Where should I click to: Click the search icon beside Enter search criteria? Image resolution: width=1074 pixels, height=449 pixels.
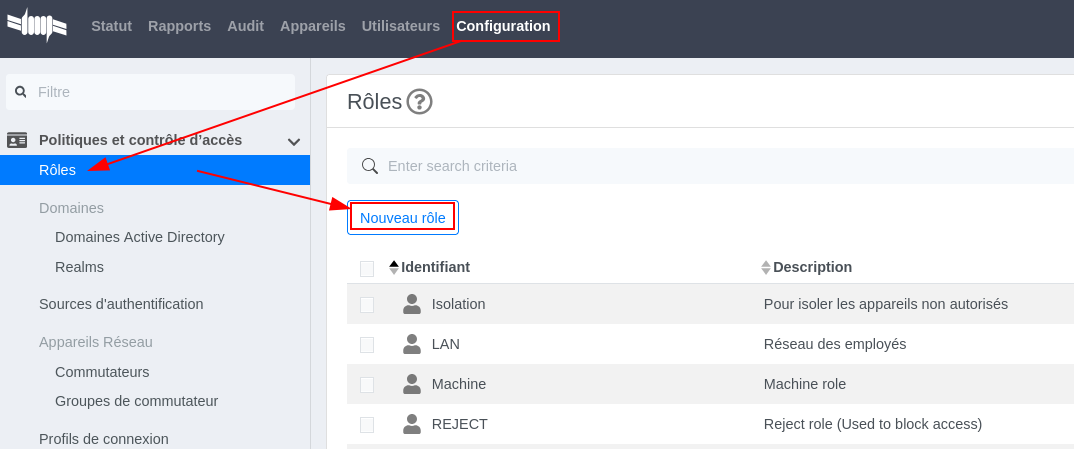point(370,166)
